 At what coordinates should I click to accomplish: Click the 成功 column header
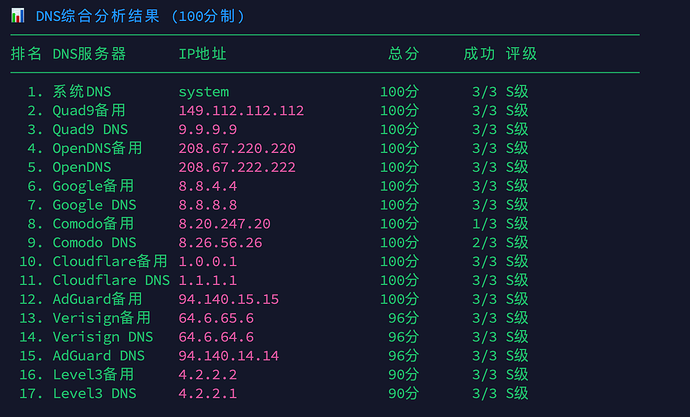point(479,54)
